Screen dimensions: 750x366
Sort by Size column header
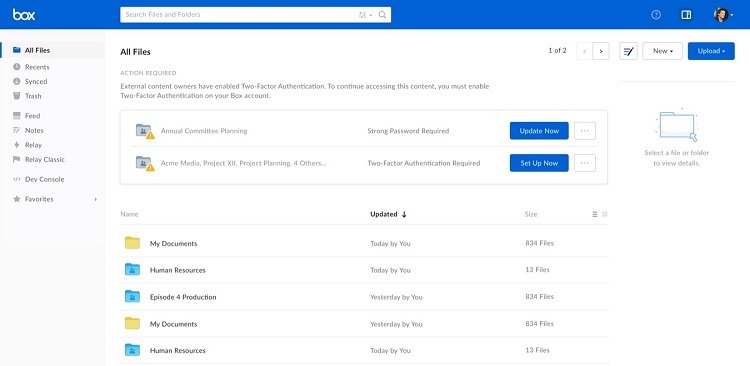(531, 214)
